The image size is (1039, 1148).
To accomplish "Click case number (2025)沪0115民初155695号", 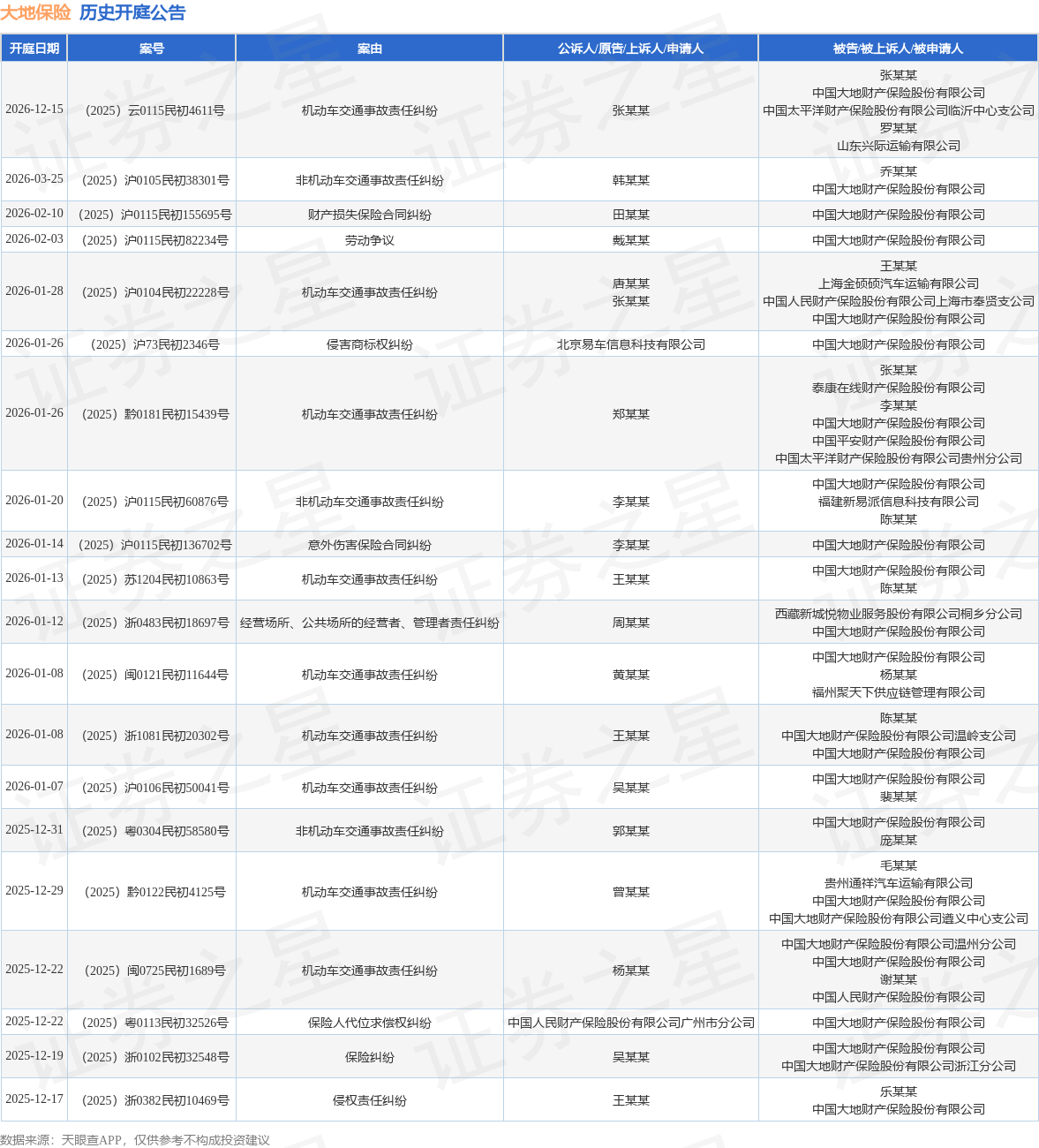I will 152,215.
